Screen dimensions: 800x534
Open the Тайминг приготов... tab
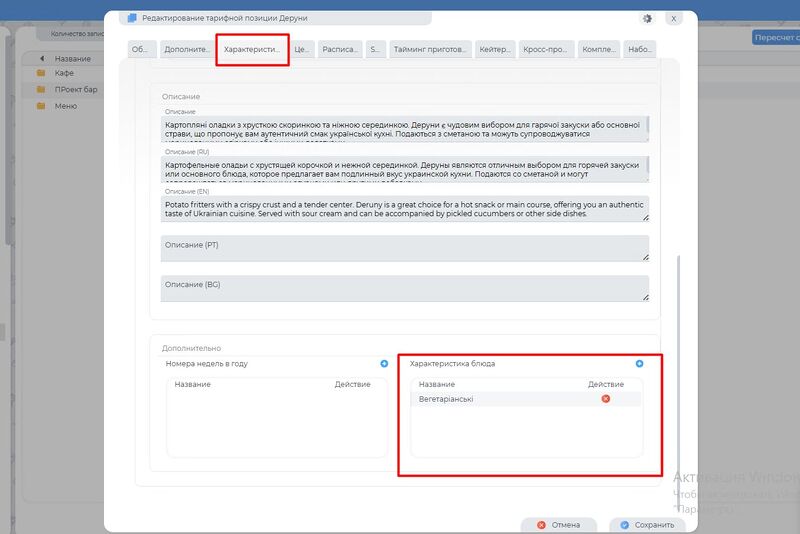(x=429, y=49)
